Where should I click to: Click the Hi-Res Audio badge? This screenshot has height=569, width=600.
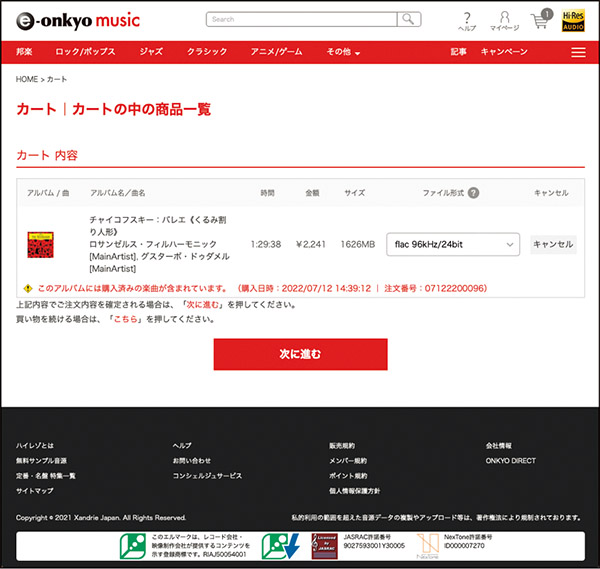tap(573, 20)
